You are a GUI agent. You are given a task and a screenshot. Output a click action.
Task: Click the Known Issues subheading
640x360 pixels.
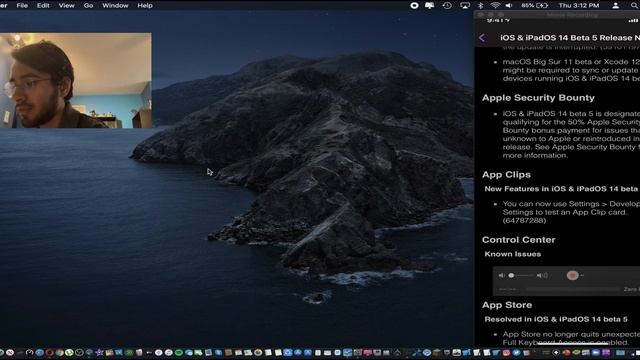tap(513, 254)
